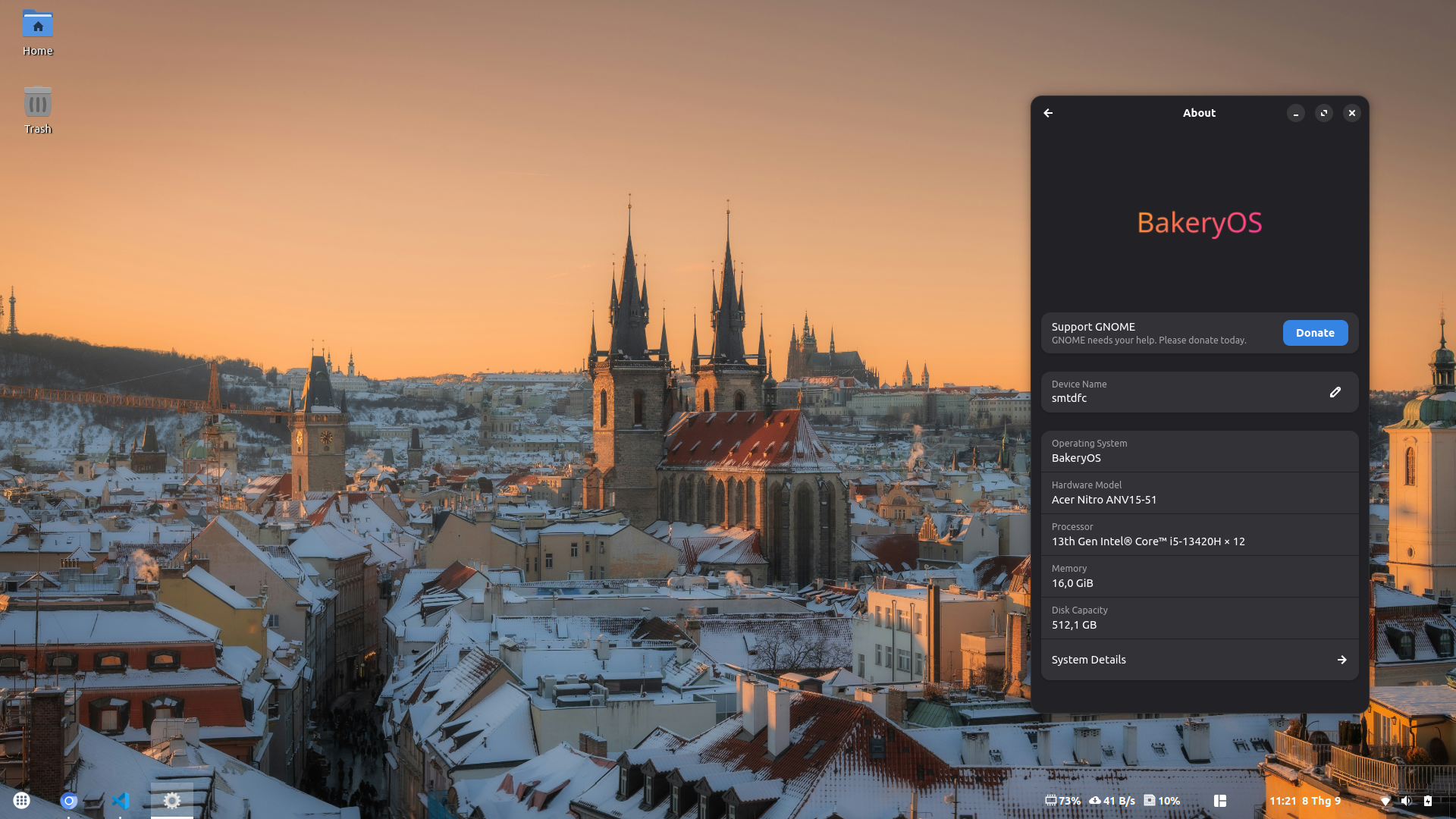The width and height of the screenshot is (1456, 819).
Task: Click the Disk Capacity 512,1 GB row
Action: pyautogui.click(x=1199, y=618)
